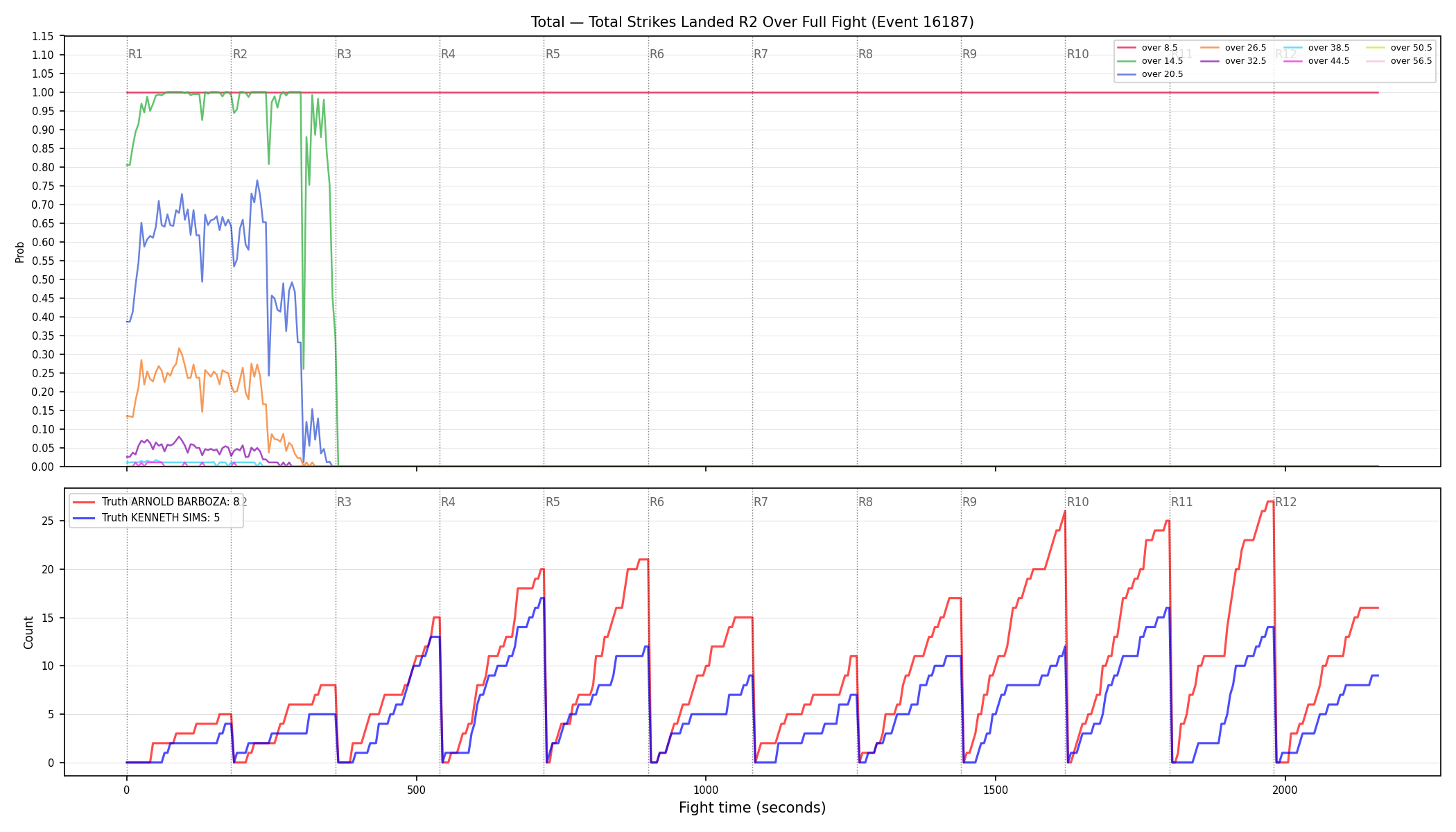Click the 'Prob' y-axis label
This screenshot has height=832, width=1456.
(19, 252)
